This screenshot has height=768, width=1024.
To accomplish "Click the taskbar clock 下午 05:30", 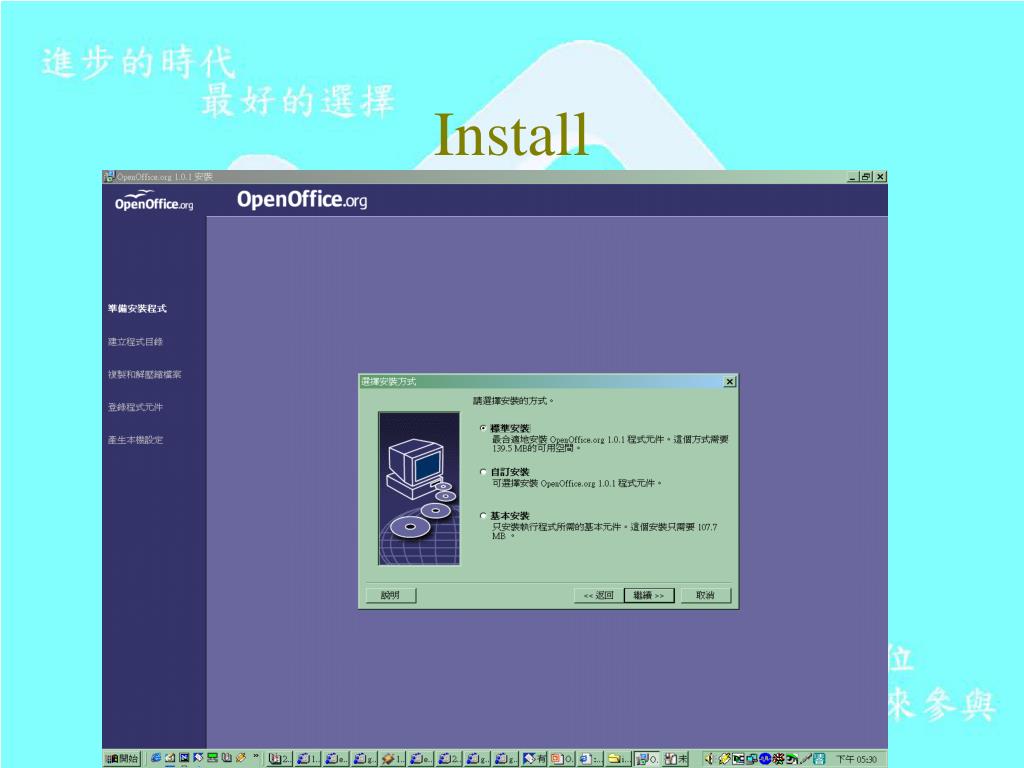I will tap(856, 759).
